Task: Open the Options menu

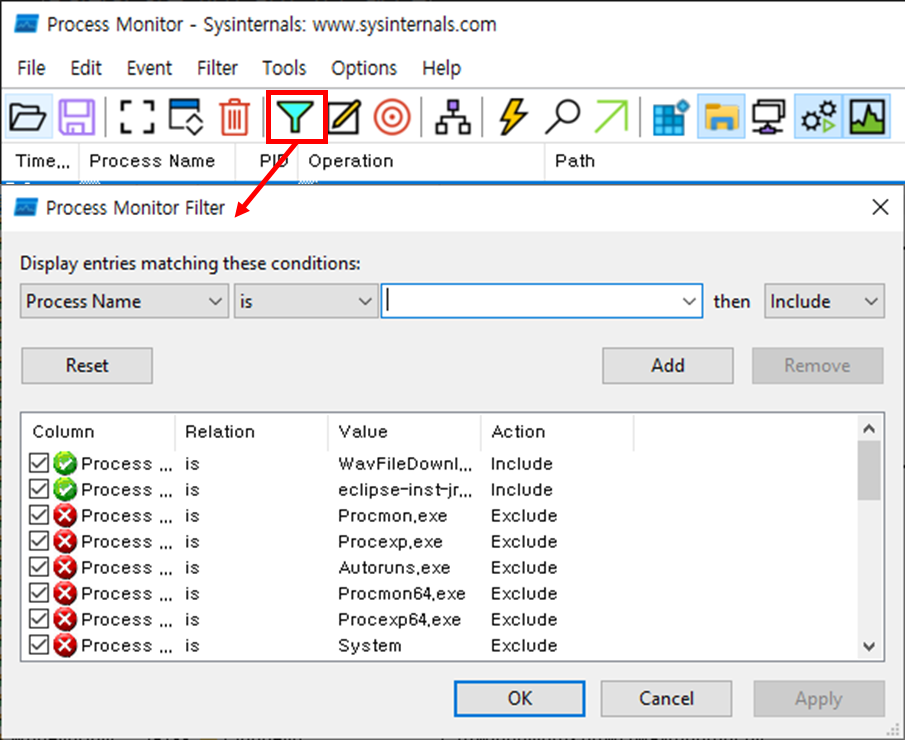Action: 364,68
